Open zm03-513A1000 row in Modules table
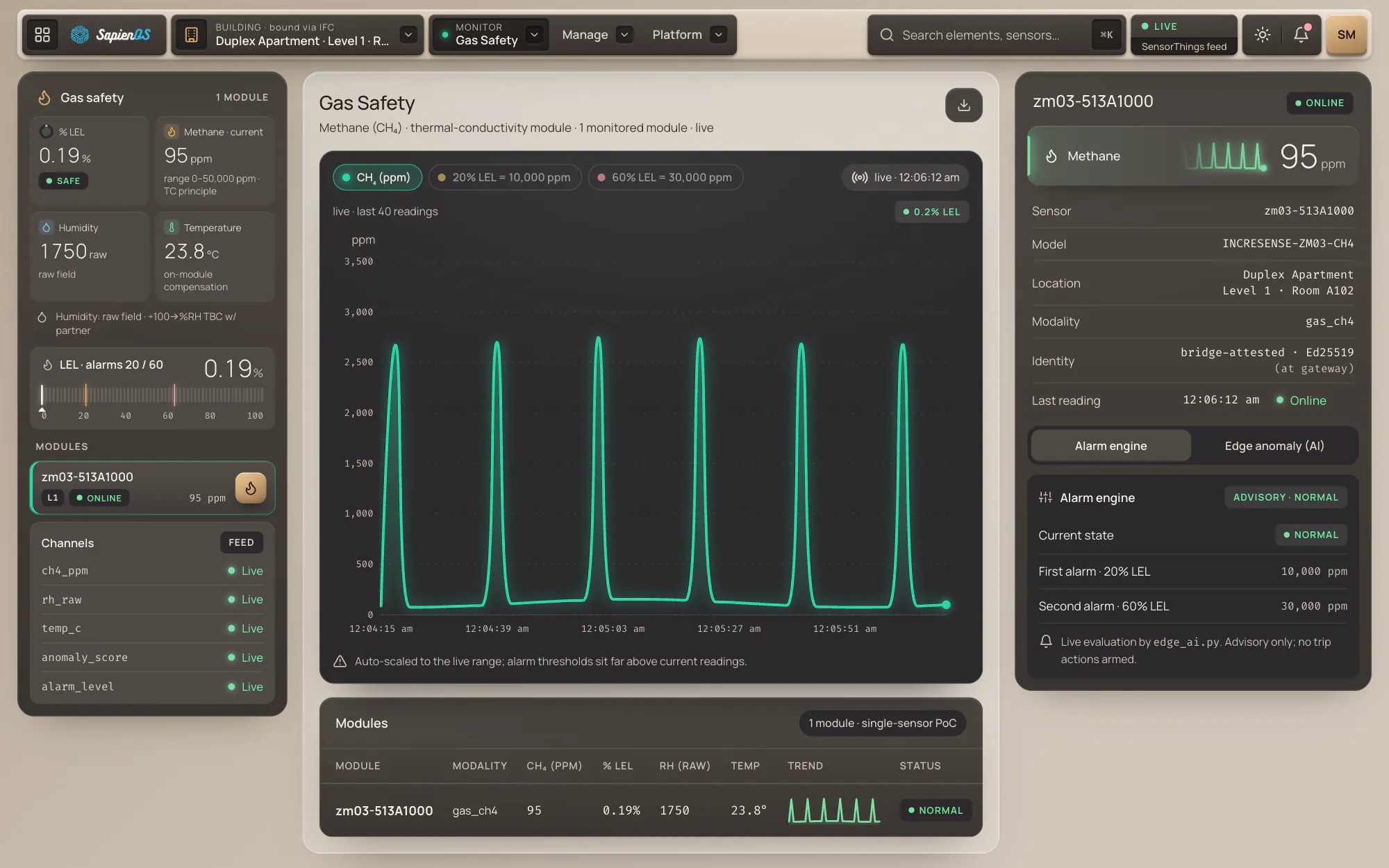 click(651, 810)
